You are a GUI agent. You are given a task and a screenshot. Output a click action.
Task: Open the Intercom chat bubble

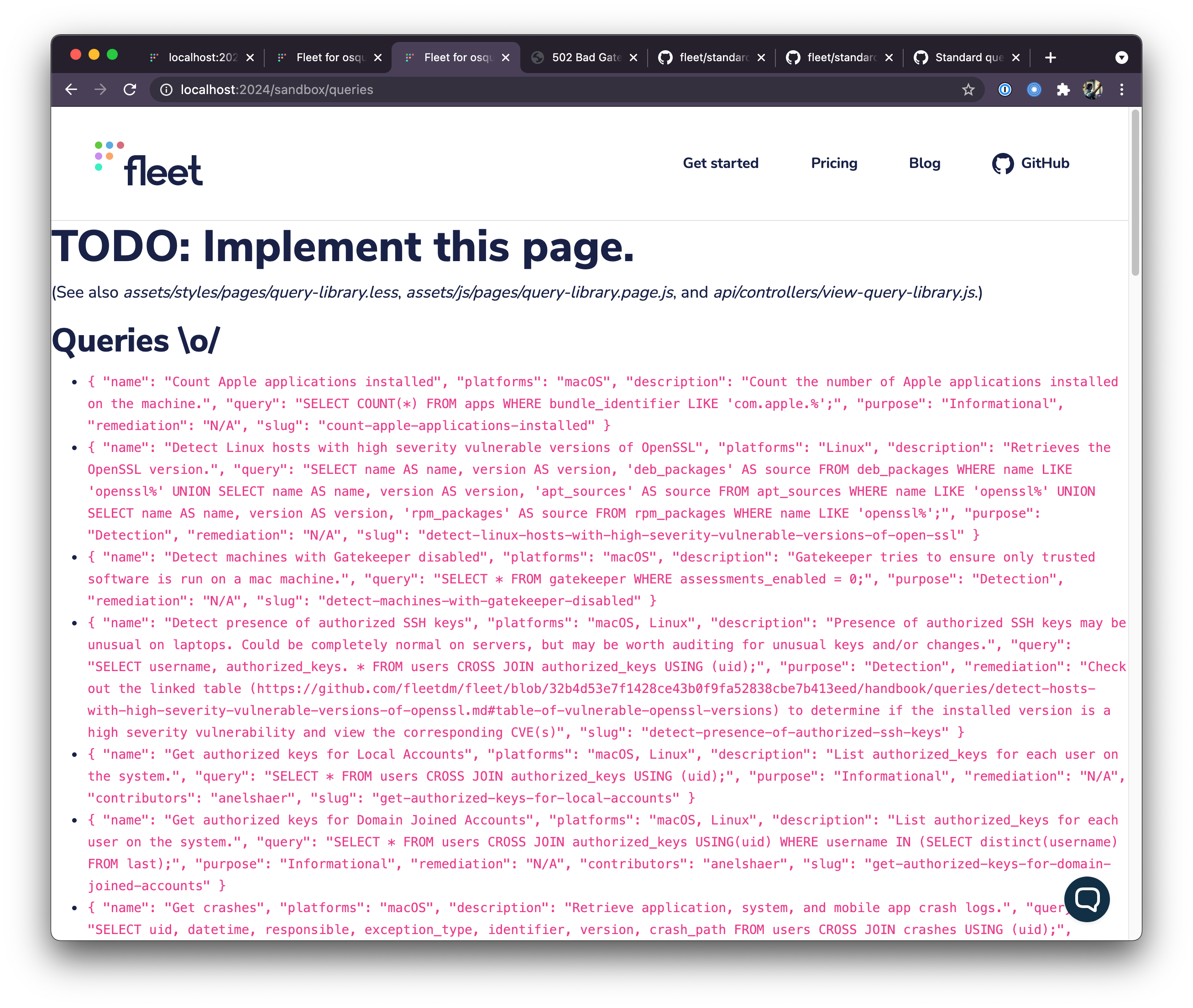[1087, 899]
